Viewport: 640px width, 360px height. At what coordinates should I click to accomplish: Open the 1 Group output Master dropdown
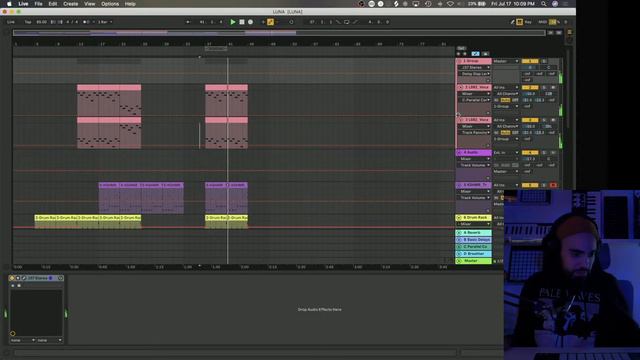click(x=506, y=61)
